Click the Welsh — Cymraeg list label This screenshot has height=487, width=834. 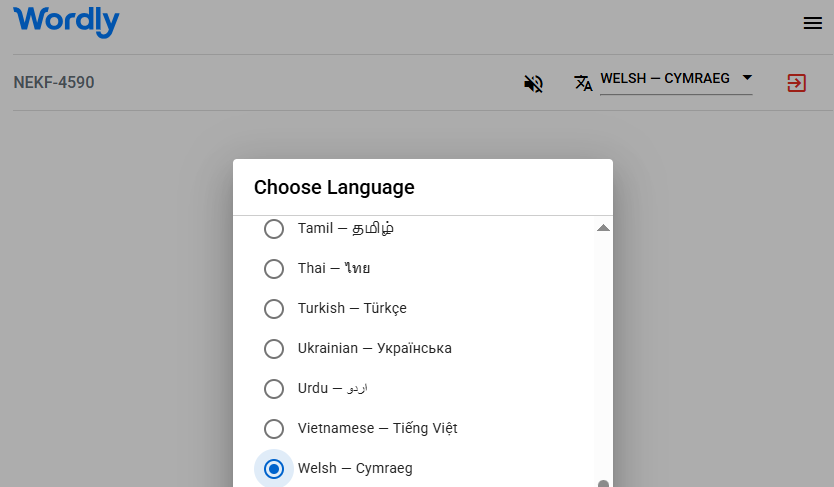(355, 468)
